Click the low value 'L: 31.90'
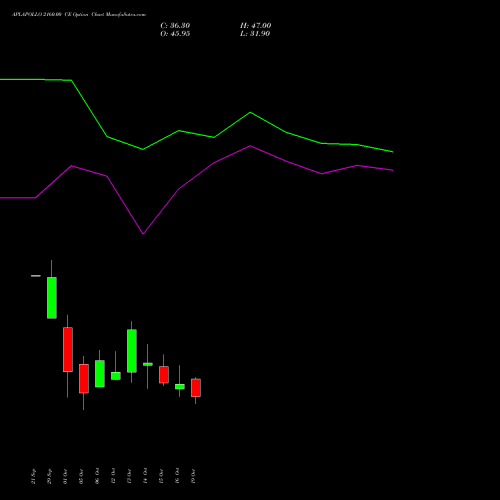Viewport: 500px width, 500px height. [255, 34]
